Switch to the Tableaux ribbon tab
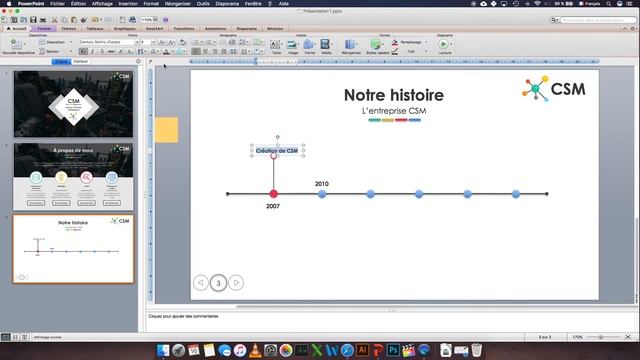 click(x=95, y=29)
